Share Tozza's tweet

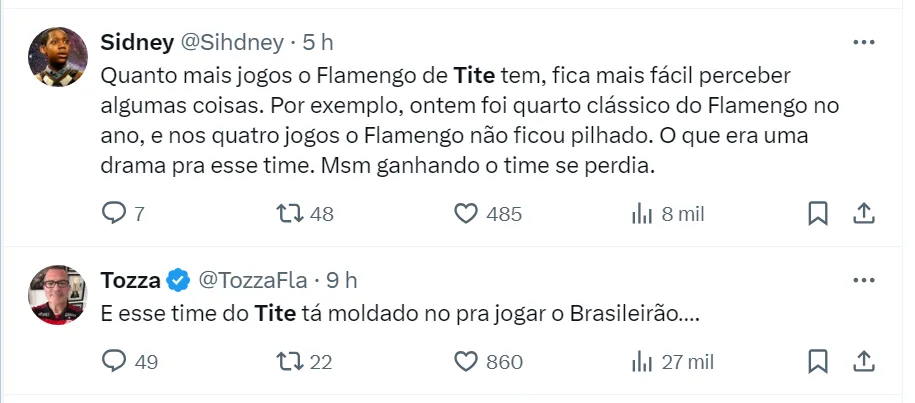(x=864, y=361)
